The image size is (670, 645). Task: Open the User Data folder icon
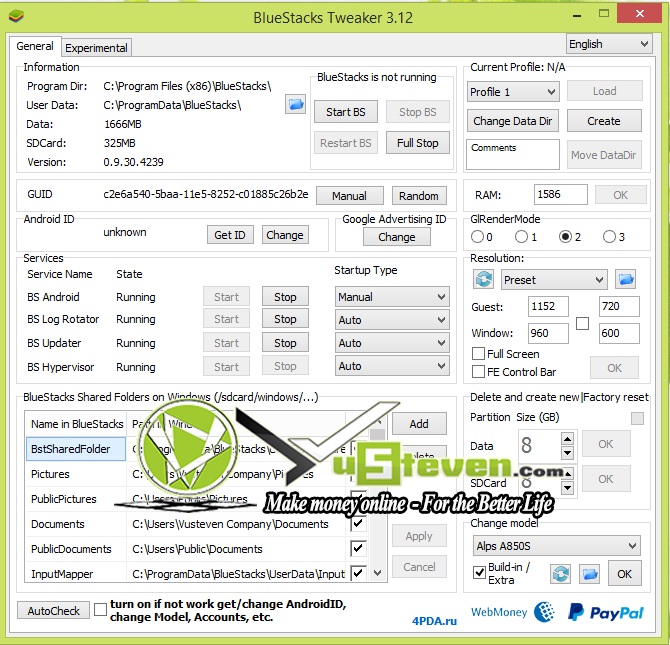(295, 104)
